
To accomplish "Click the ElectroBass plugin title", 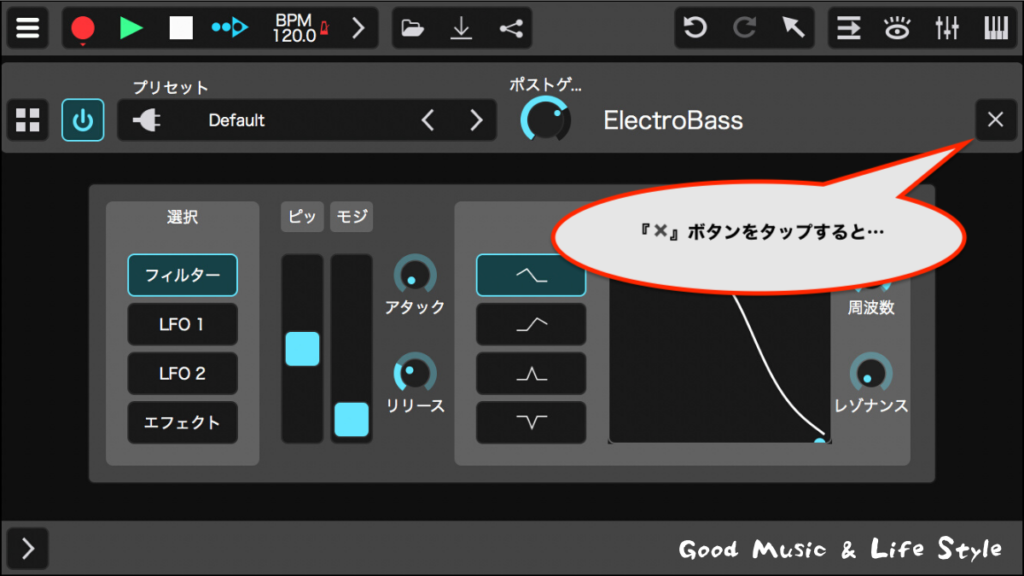I will pos(673,120).
